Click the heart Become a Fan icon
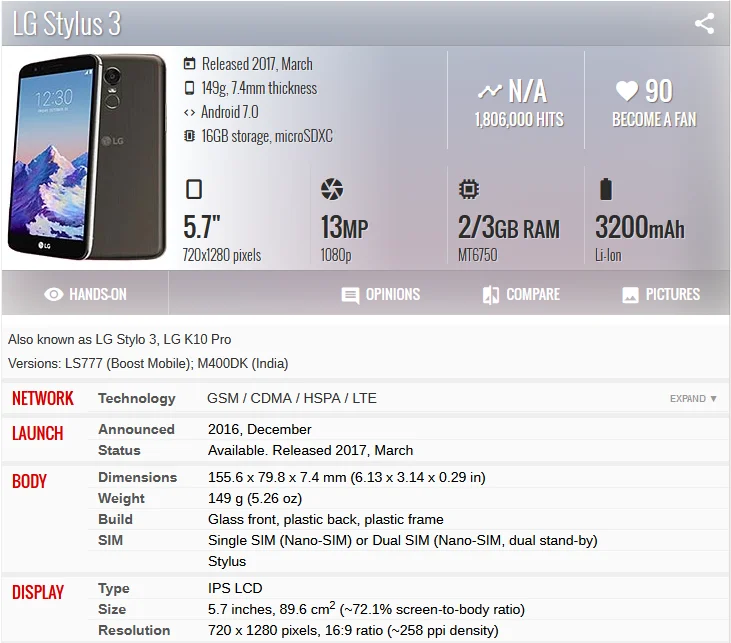 pyautogui.click(x=627, y=90)
